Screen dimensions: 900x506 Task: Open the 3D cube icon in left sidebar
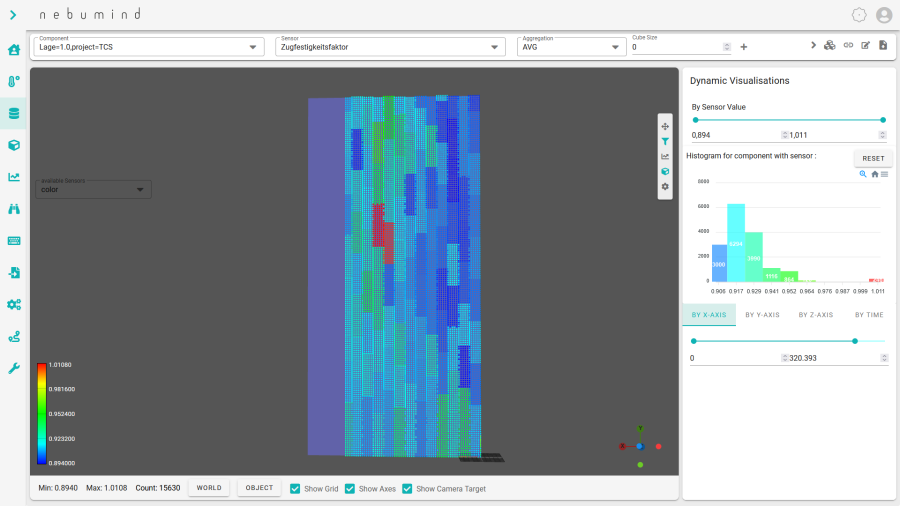coord(14,145)
